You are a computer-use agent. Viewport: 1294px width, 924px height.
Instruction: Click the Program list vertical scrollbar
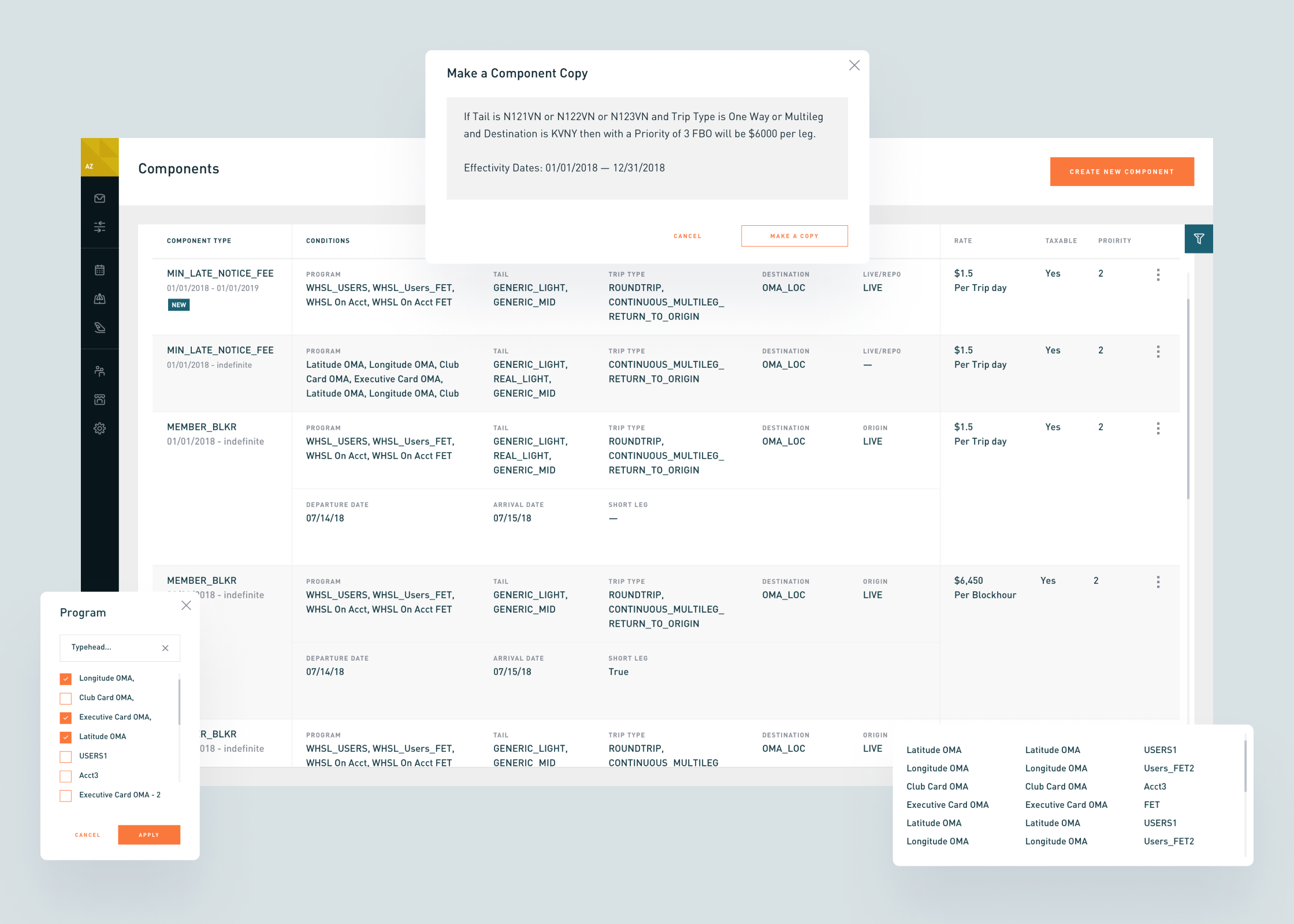179,702
